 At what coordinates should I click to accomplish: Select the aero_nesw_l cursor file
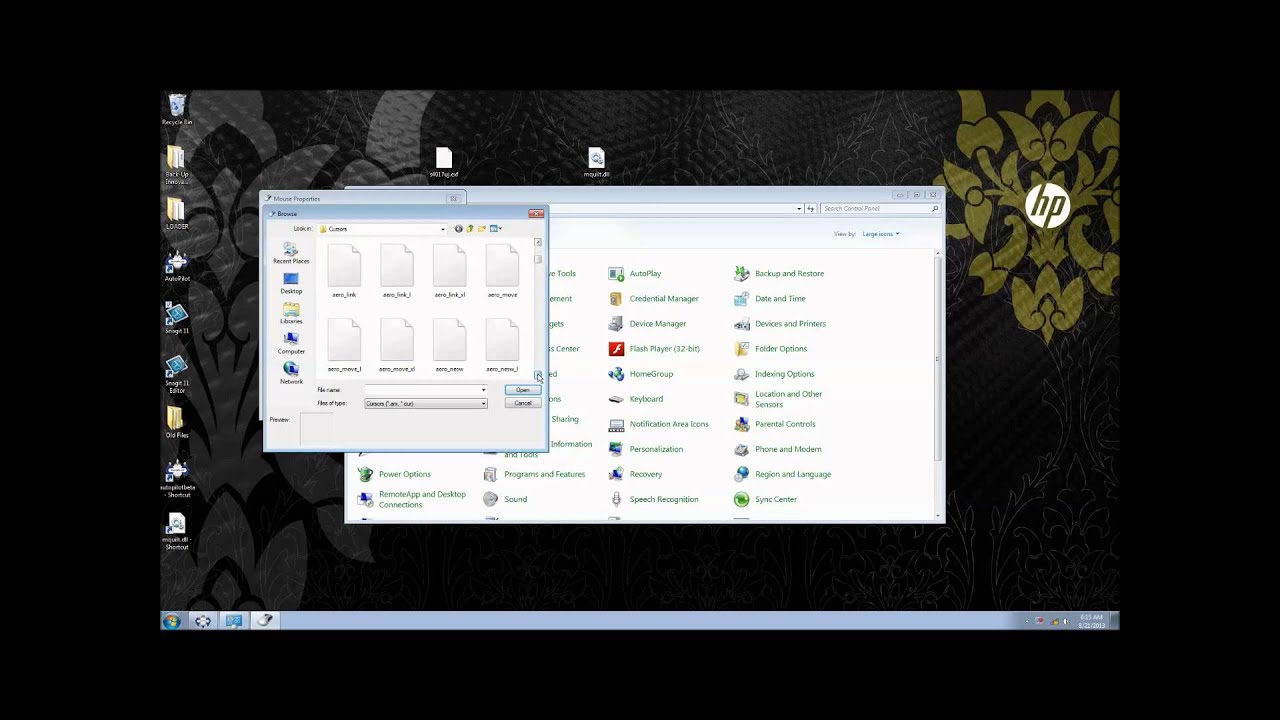click(502, 346)
